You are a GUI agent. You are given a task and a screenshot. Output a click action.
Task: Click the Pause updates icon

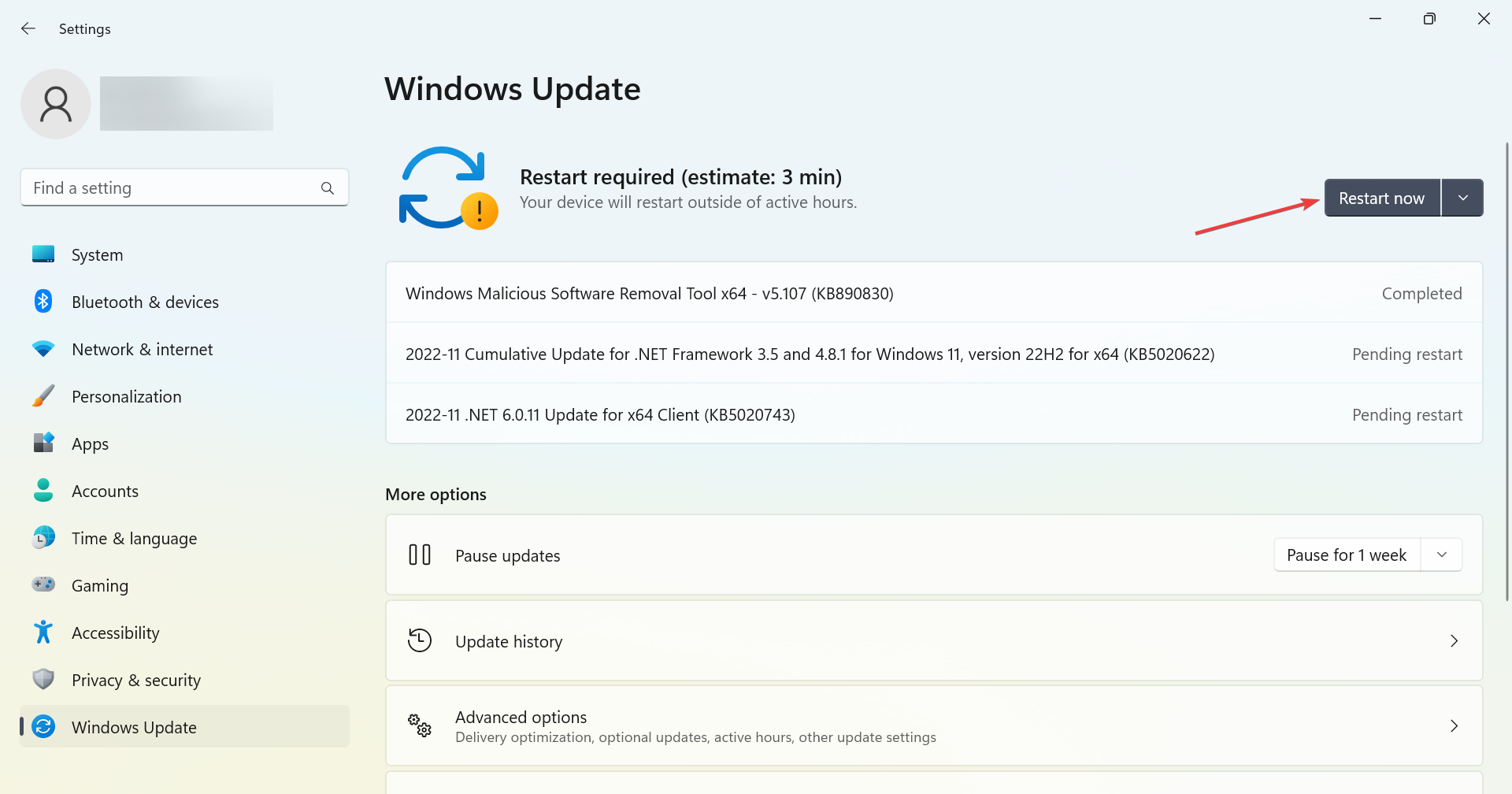(x=420, y=555)
